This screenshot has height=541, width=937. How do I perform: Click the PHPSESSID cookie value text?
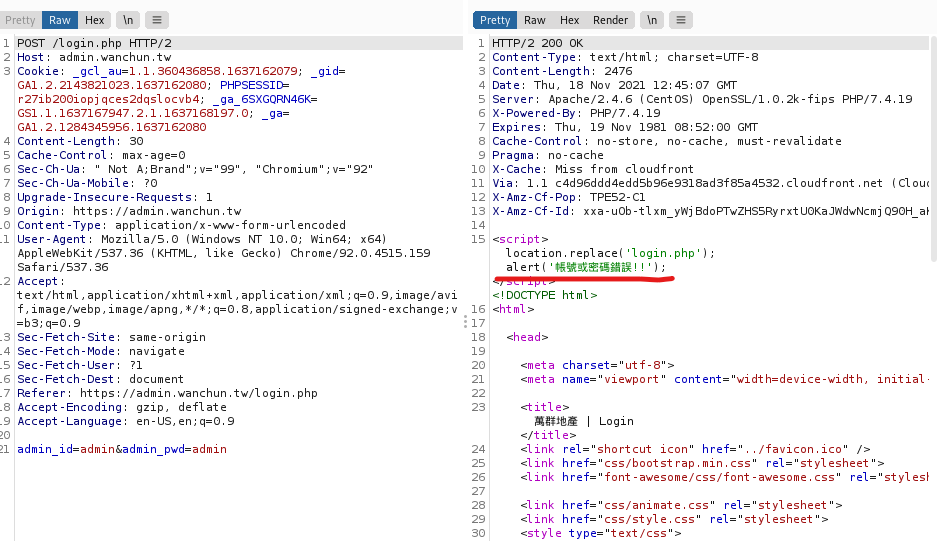[x=108, y=99]
